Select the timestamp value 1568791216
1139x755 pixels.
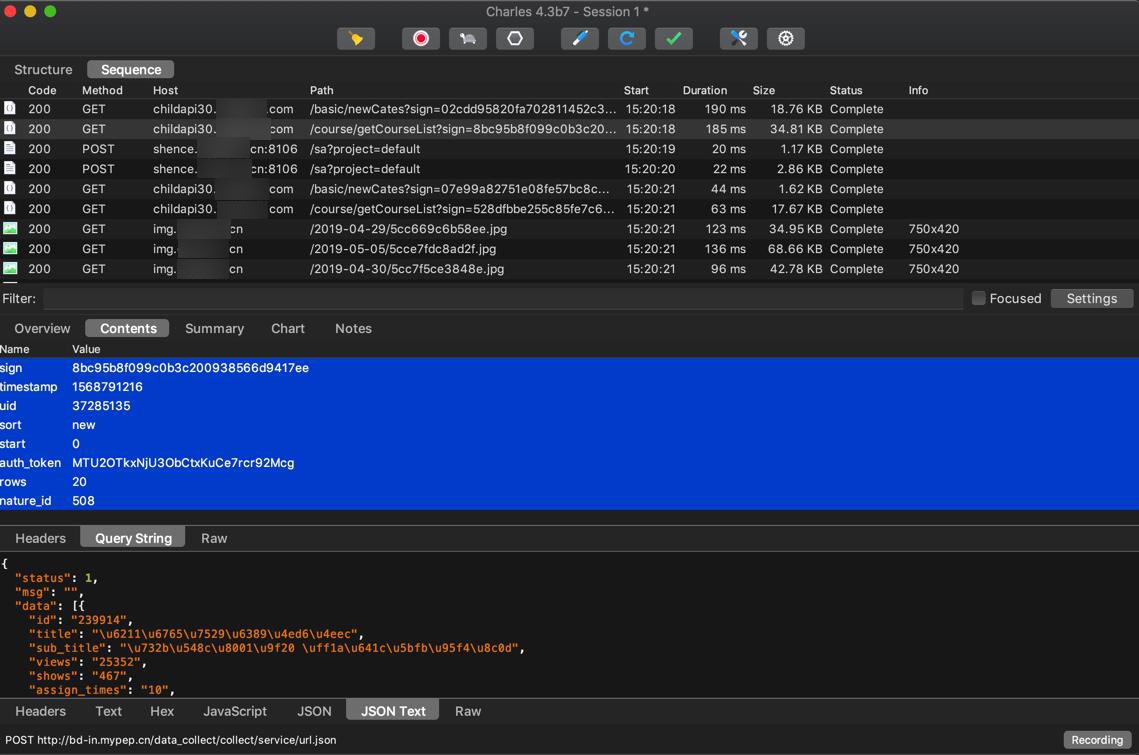107,387
